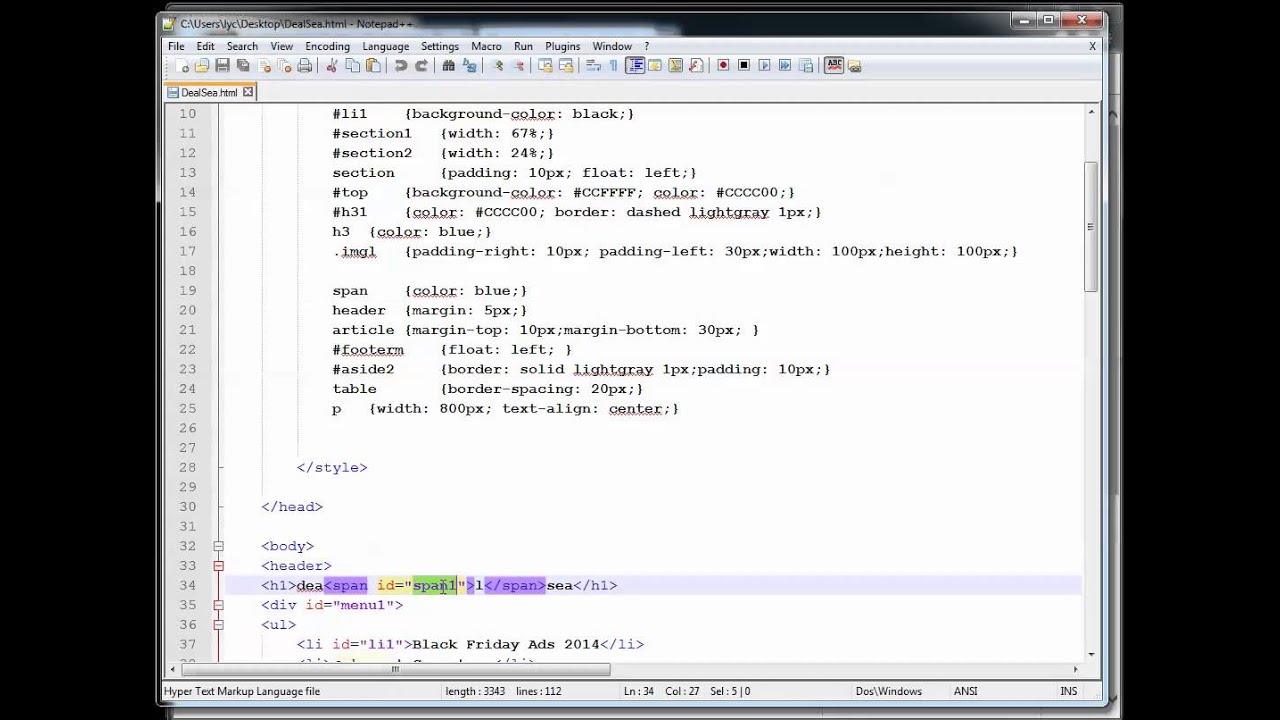Click Dos\Windows in status bar
This screenshot has width=1280, height=720.
point(888,691)
